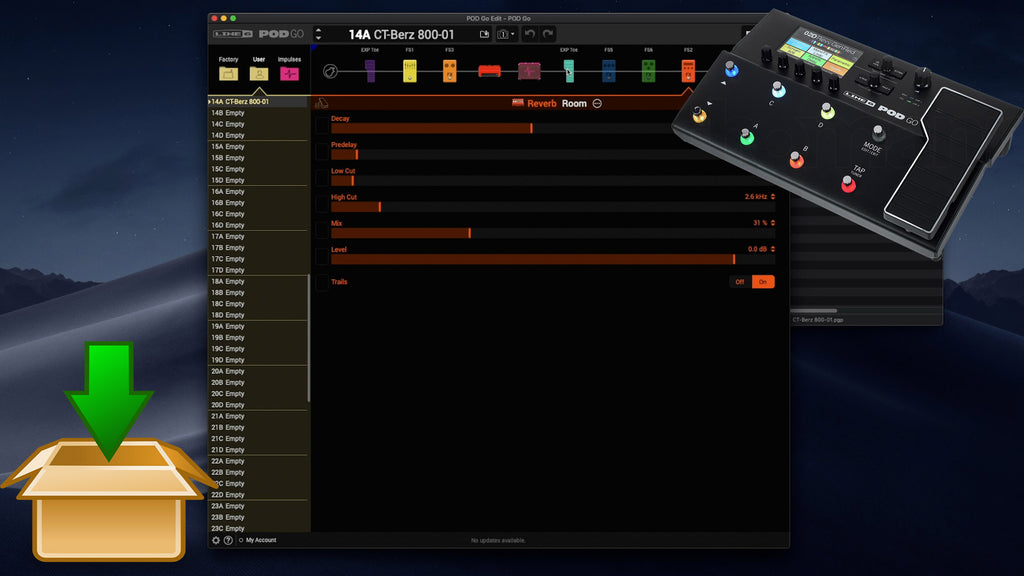Select preset 18A Empty in list
The image size is (1024, 576).
point(228,281)
